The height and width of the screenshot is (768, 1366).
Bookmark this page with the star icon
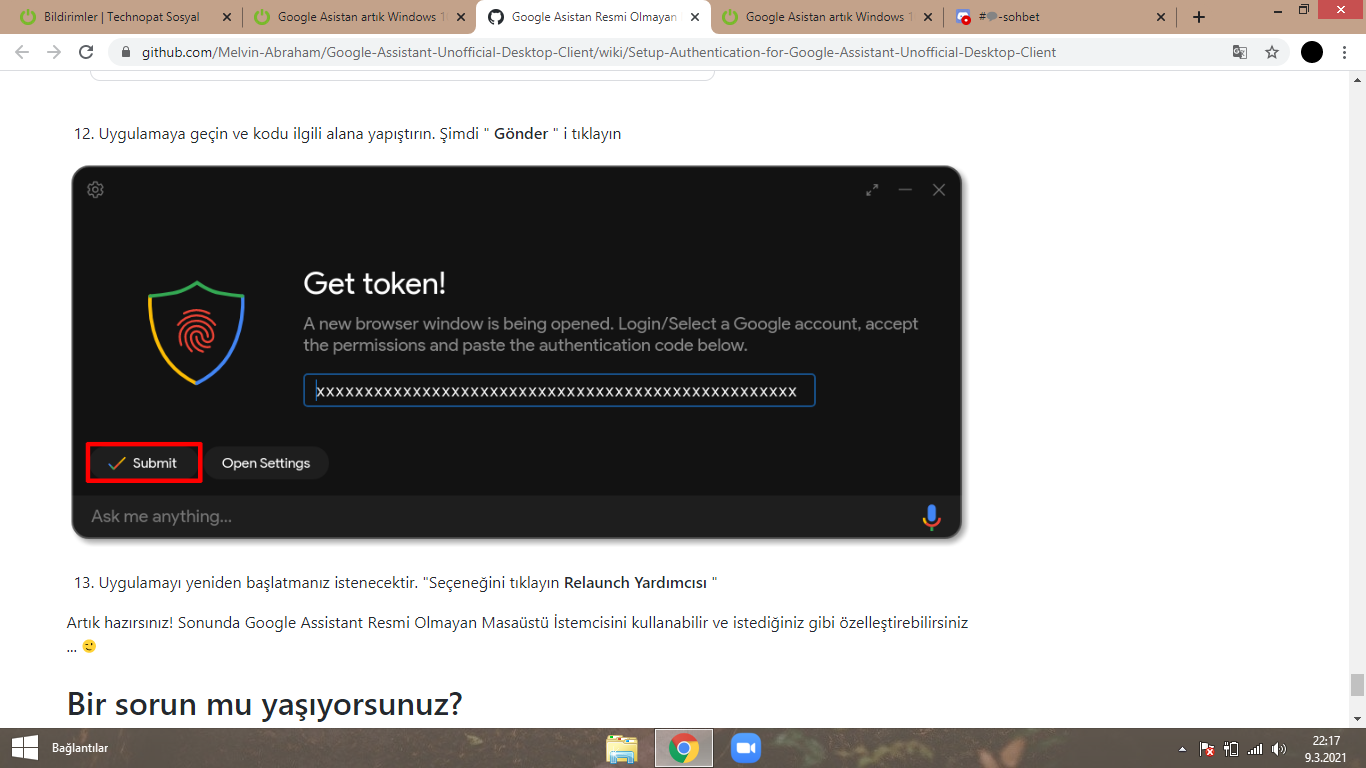tap(1272, 52)
